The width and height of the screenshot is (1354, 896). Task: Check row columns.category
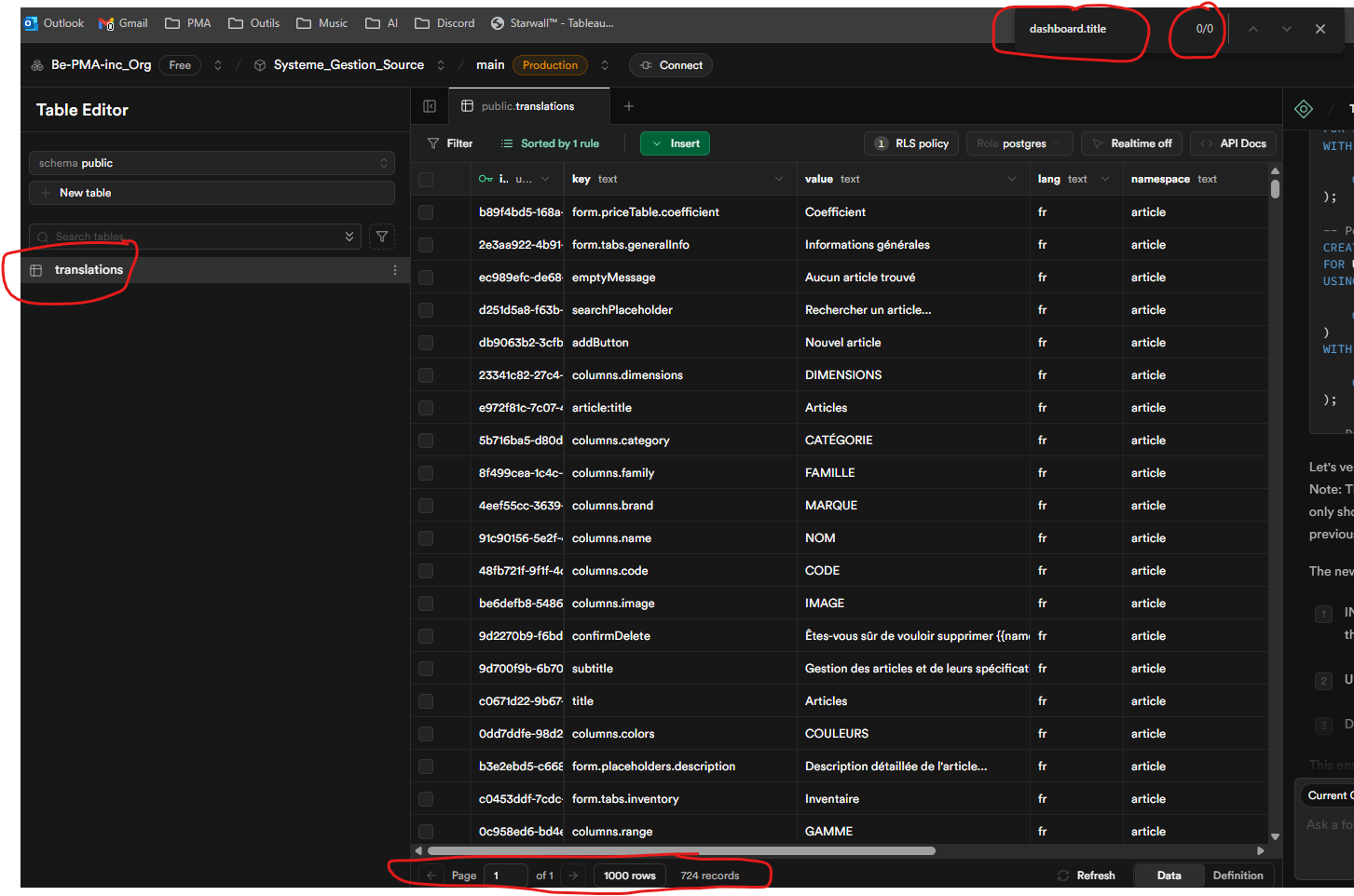click(x=426, y=441)
